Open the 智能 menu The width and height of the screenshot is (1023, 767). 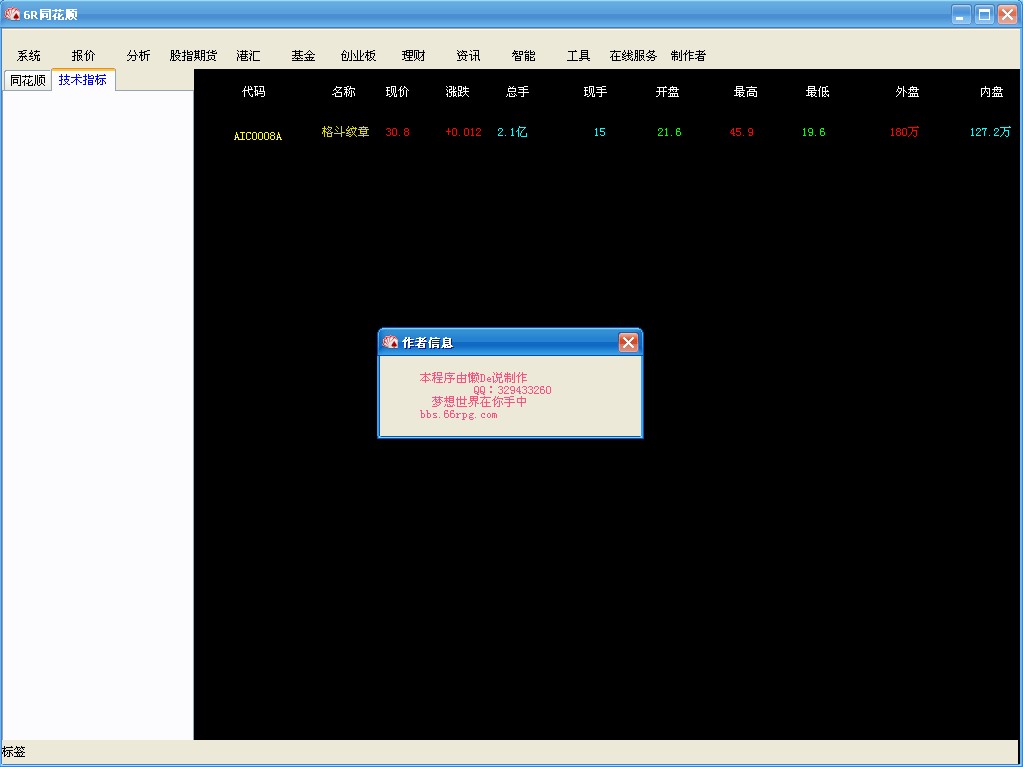[x=523, y=56]
